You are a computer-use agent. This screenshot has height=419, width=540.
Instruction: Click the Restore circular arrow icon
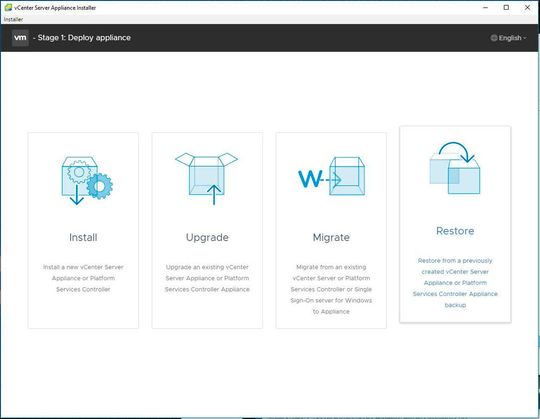pos(455,168)
